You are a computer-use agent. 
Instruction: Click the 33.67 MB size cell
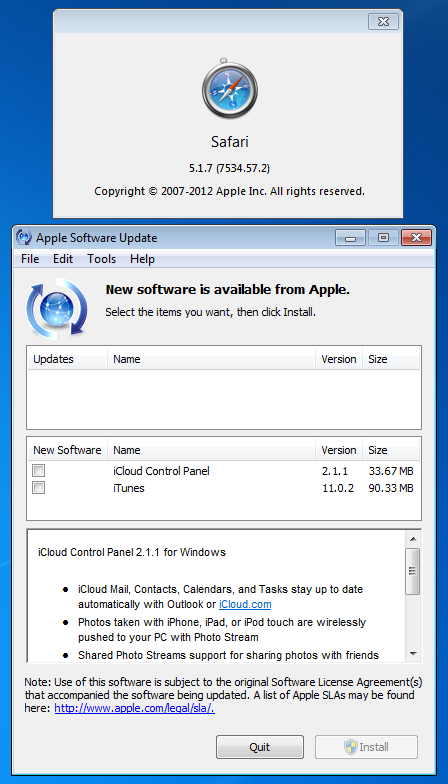(391, 471)
